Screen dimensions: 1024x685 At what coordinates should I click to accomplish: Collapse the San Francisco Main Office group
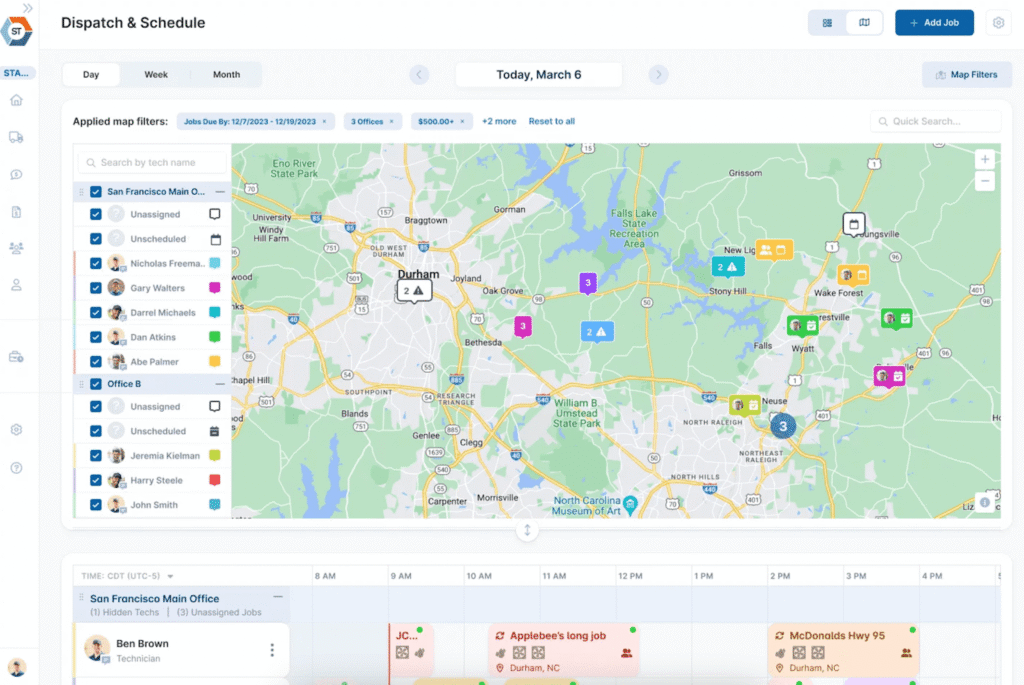(x=220, y=191)
